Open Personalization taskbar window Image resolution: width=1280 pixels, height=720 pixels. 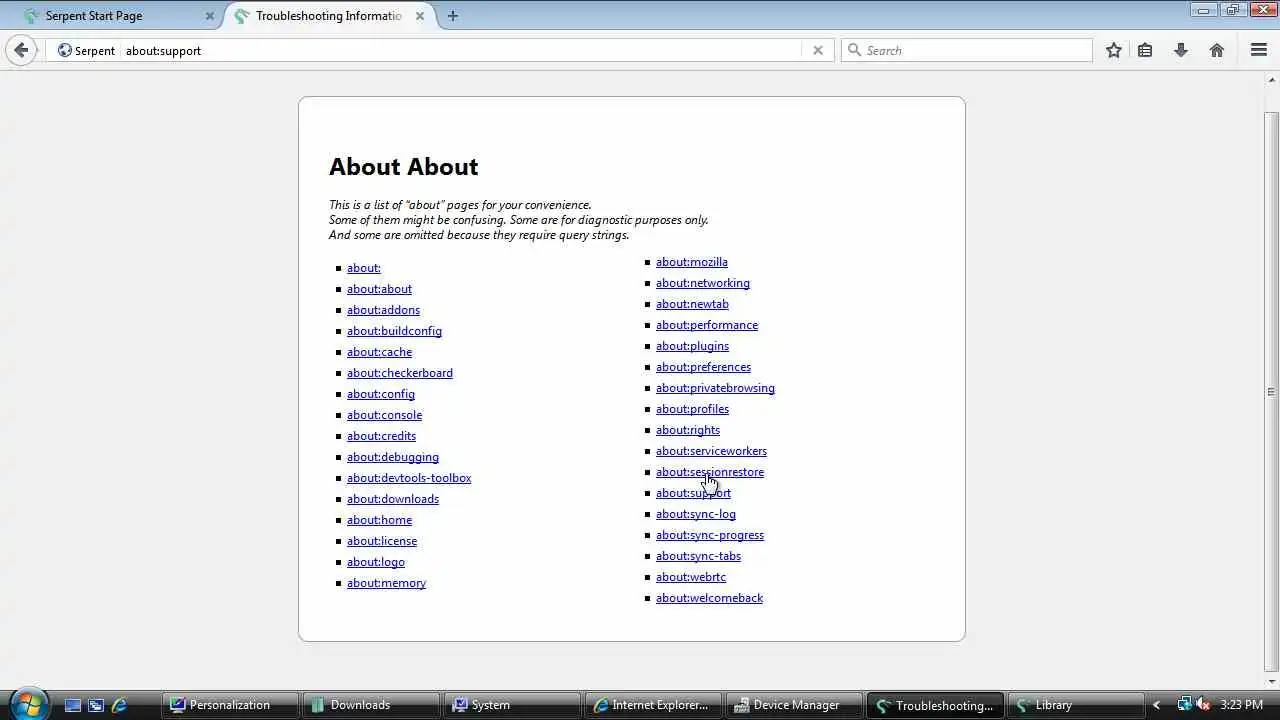point(229,705)
